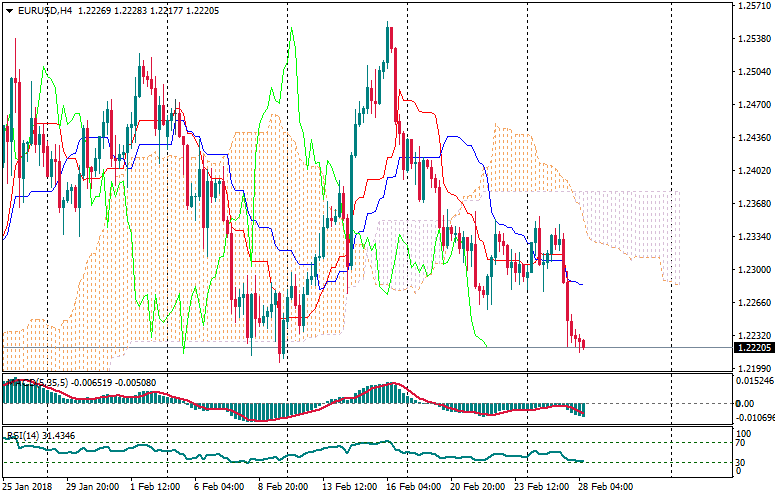The width and height of the screenshot is (775, 498).
Task: Click the 1.22660 price axis label
Action: pyautogui.click(x=754, y=303)
